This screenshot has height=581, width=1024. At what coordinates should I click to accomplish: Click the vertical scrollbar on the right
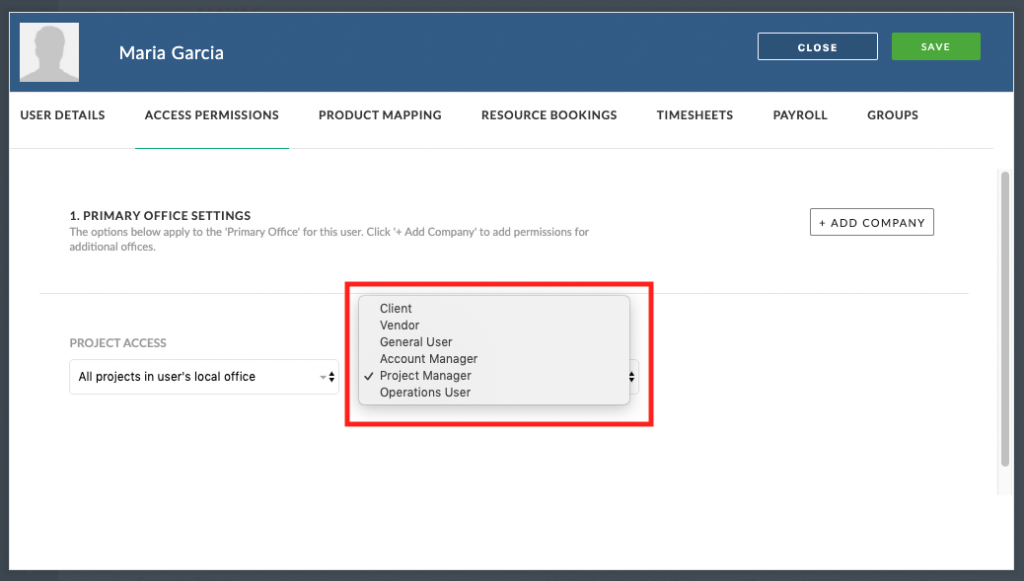click(1005, 319)
